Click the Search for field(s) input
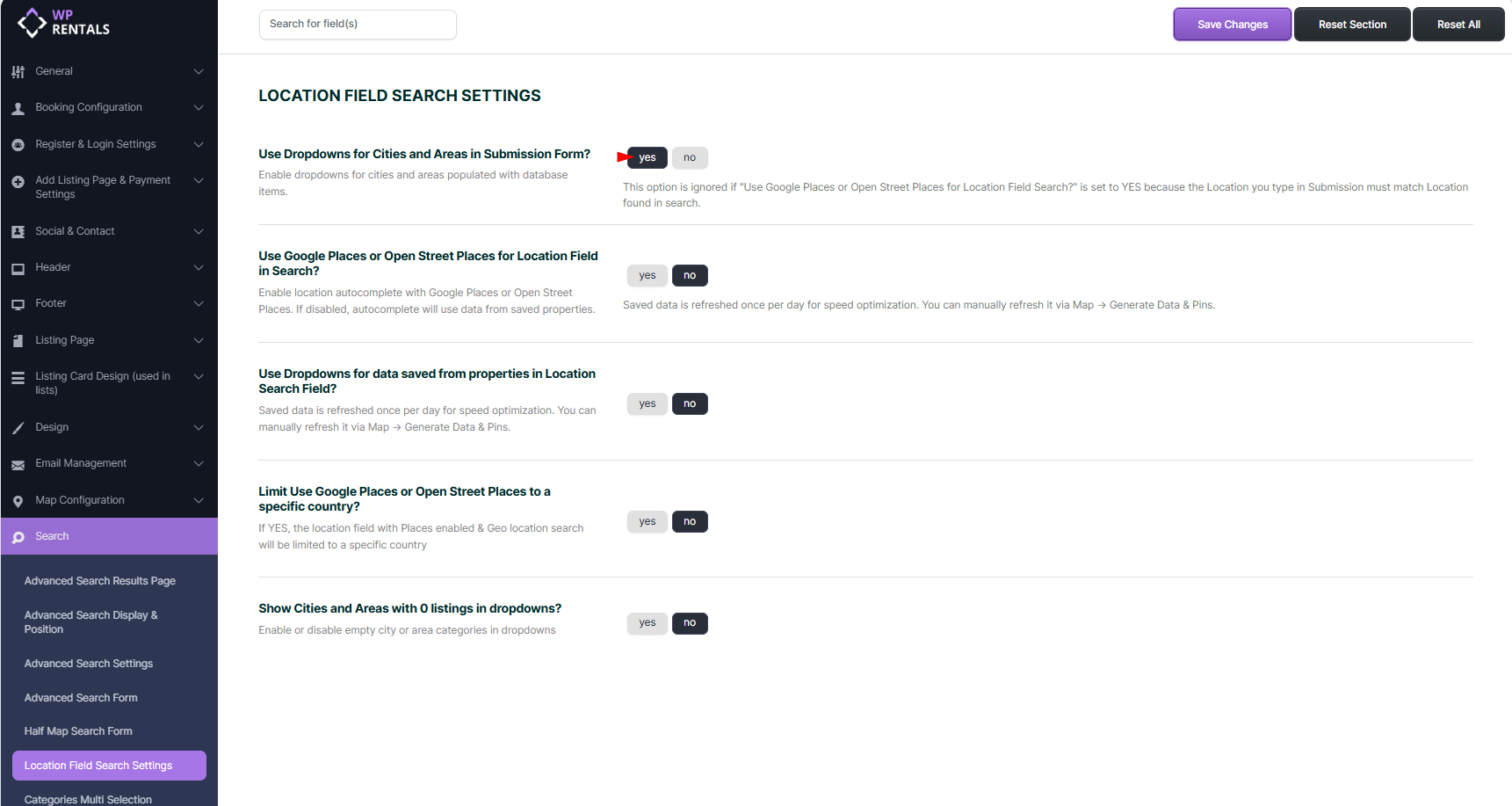This screenshot has width=1512, height=806. (358, 25)
